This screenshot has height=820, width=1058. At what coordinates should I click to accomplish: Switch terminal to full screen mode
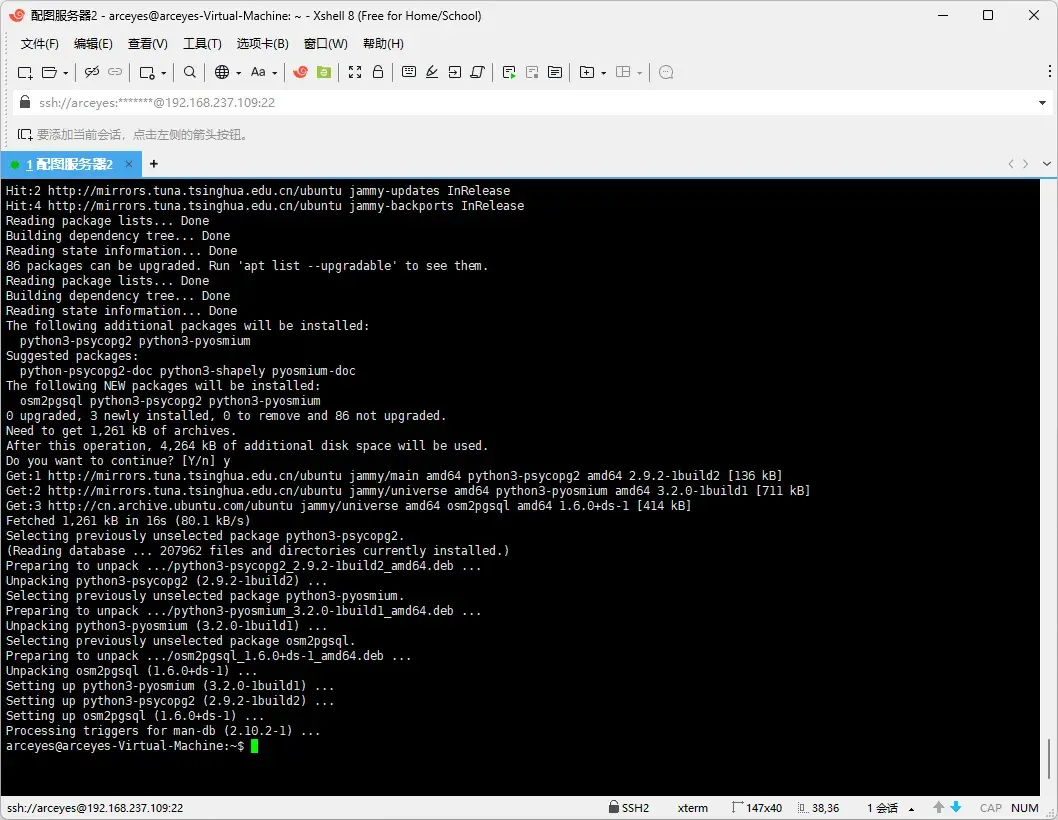(x=354, y=72)
